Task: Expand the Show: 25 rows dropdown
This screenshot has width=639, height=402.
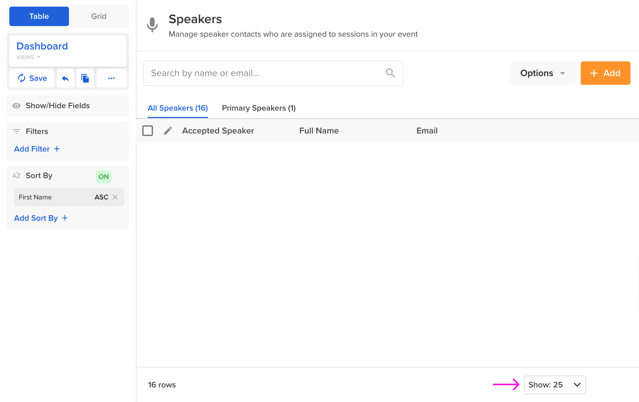Action: click(555, 385)
